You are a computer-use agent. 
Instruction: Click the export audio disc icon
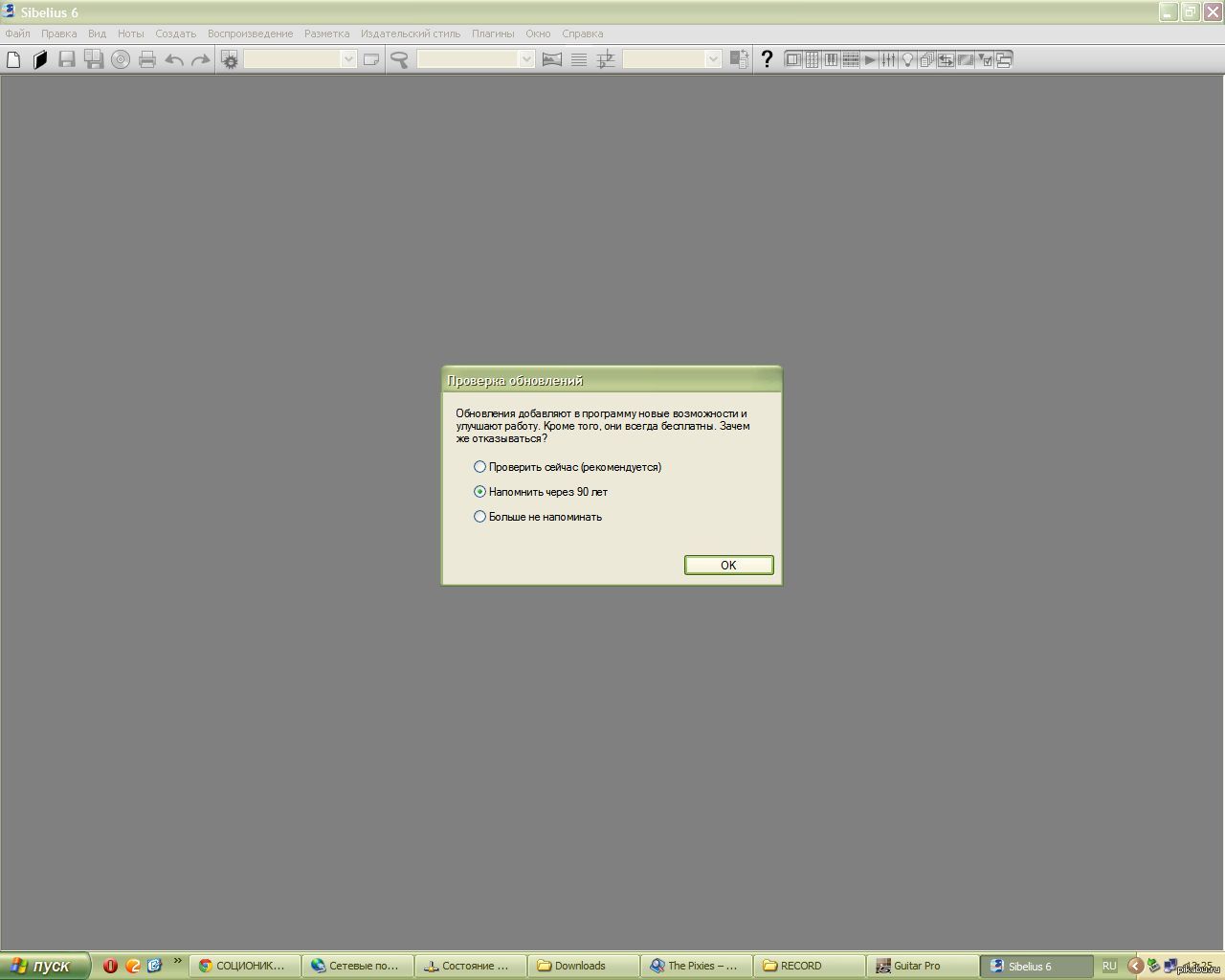click(121, 59)
